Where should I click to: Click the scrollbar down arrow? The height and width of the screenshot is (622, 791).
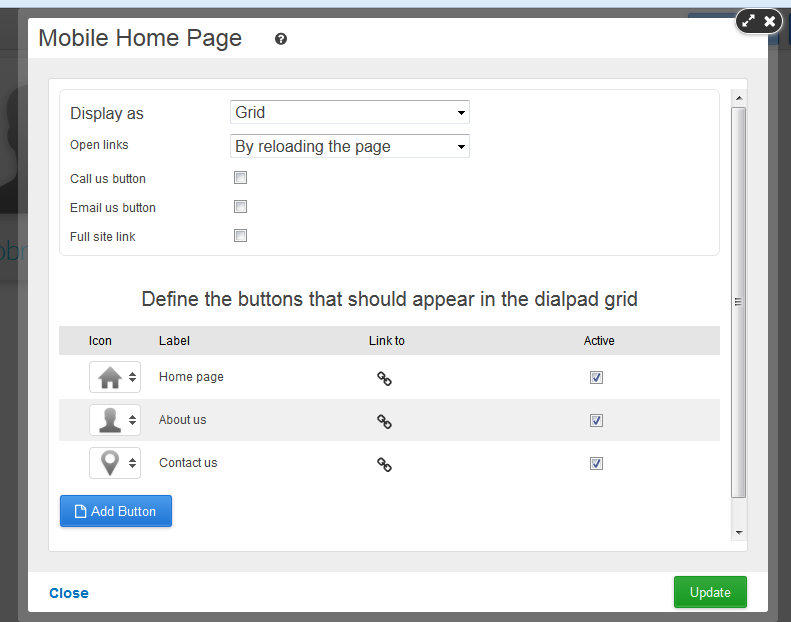[x=739, y=533]
